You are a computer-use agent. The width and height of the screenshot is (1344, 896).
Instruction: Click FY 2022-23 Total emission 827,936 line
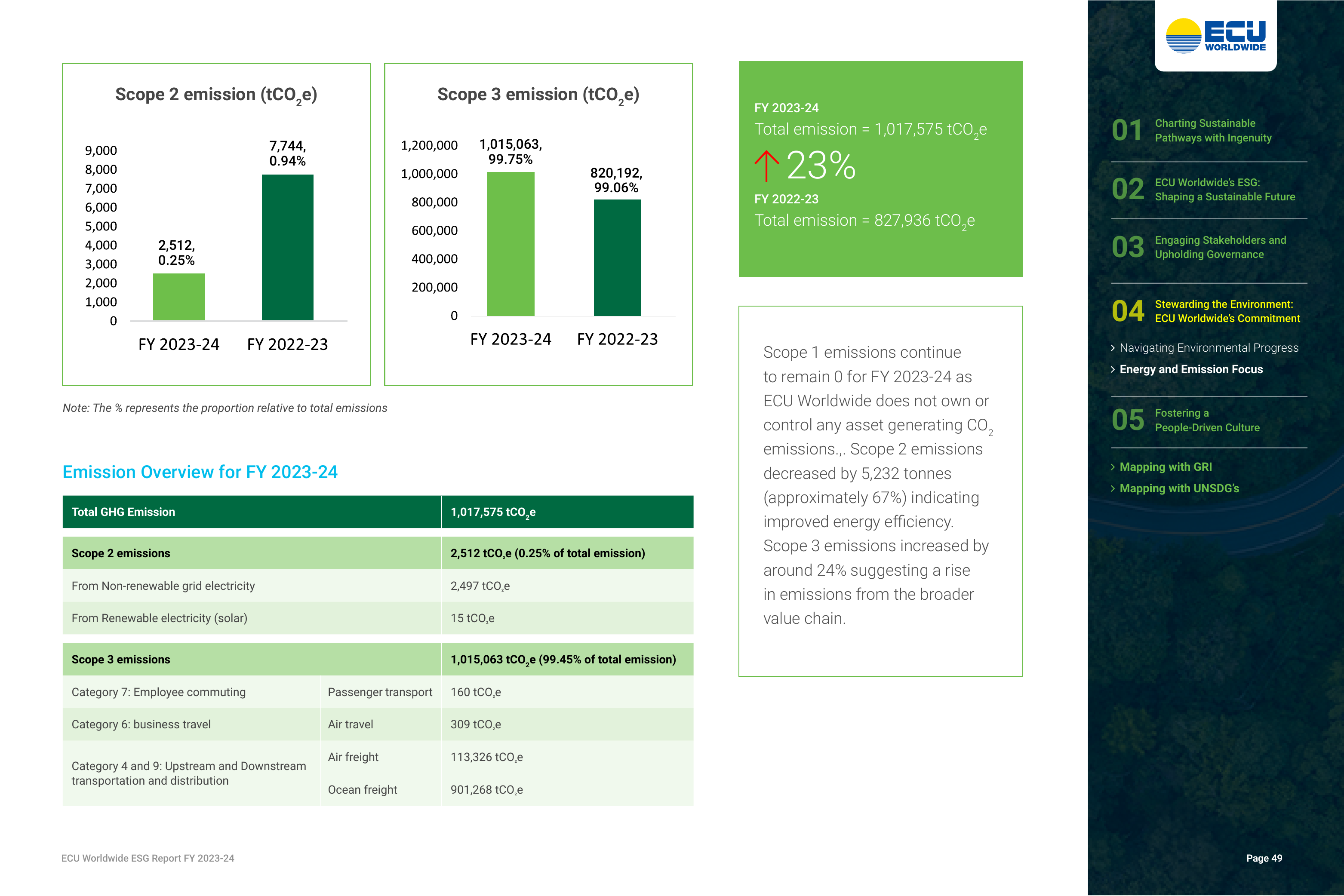[864, 221]
